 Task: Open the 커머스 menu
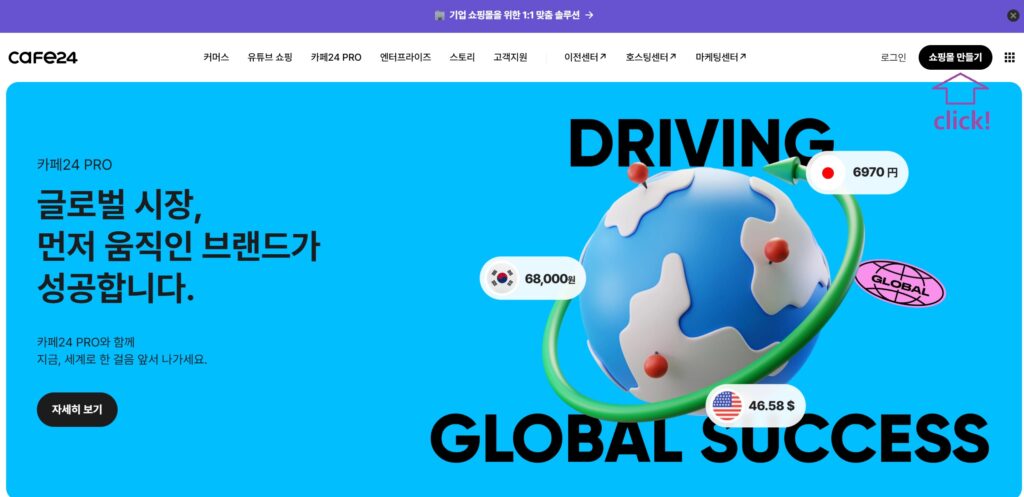tap(216, 57)
